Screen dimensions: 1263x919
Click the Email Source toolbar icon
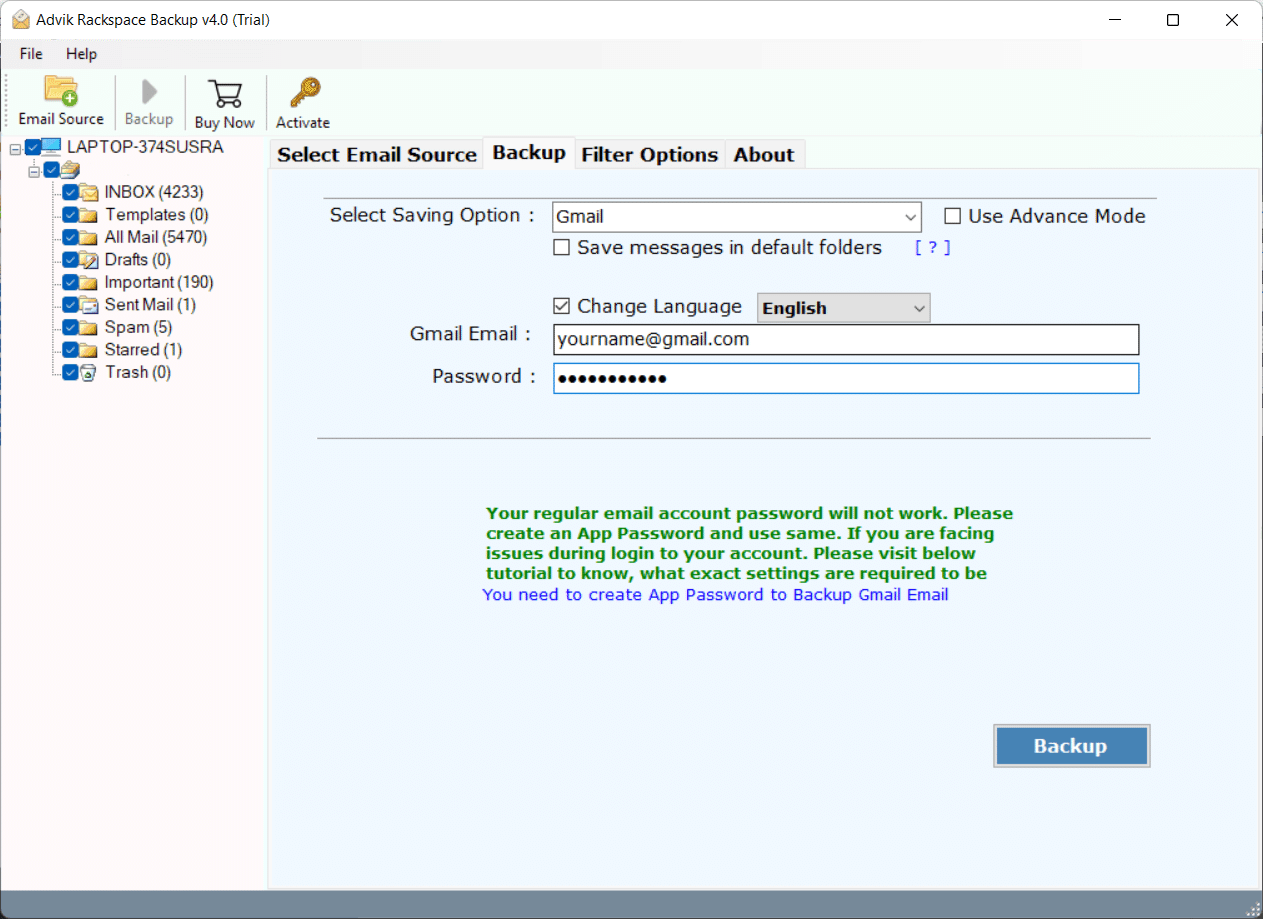[61, 91]
